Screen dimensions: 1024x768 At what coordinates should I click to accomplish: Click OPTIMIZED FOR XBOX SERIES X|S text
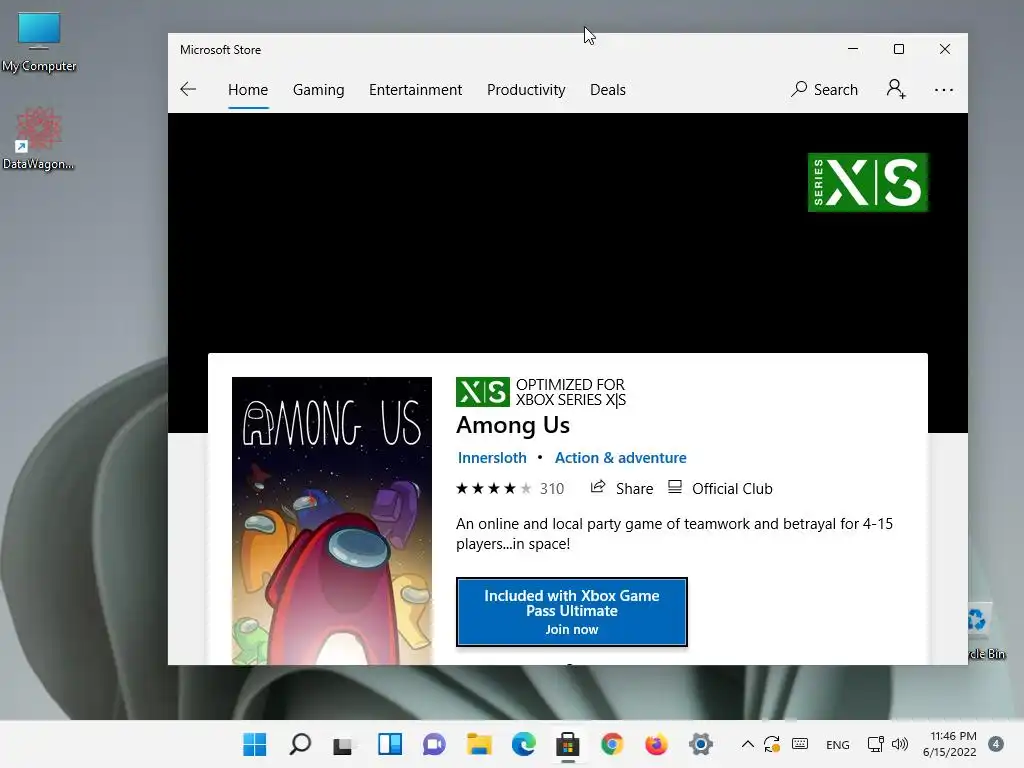[570, 392]
